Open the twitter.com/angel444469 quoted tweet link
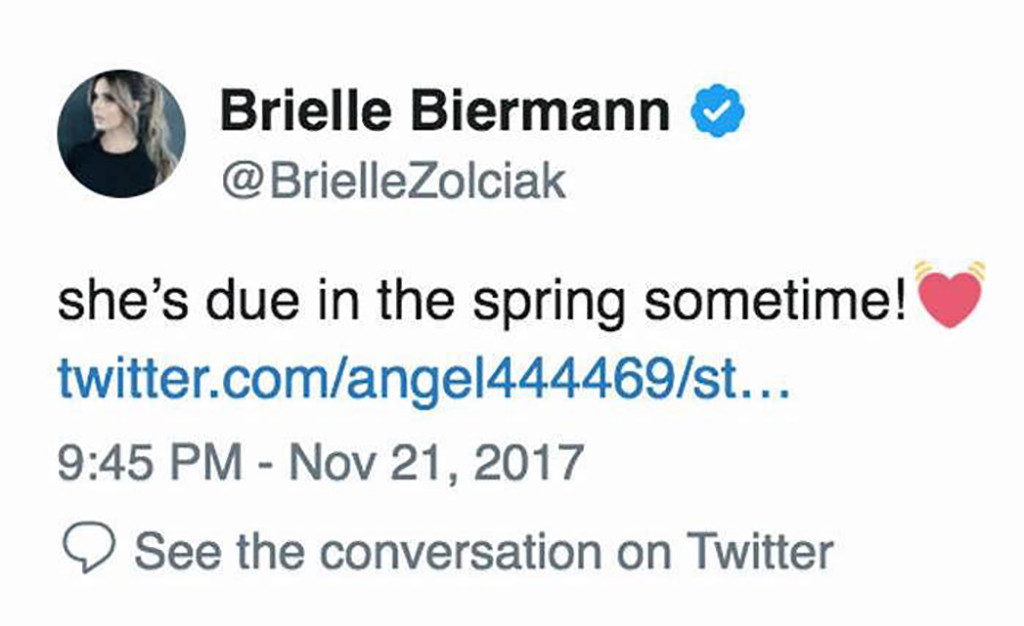 coord(425,381)
